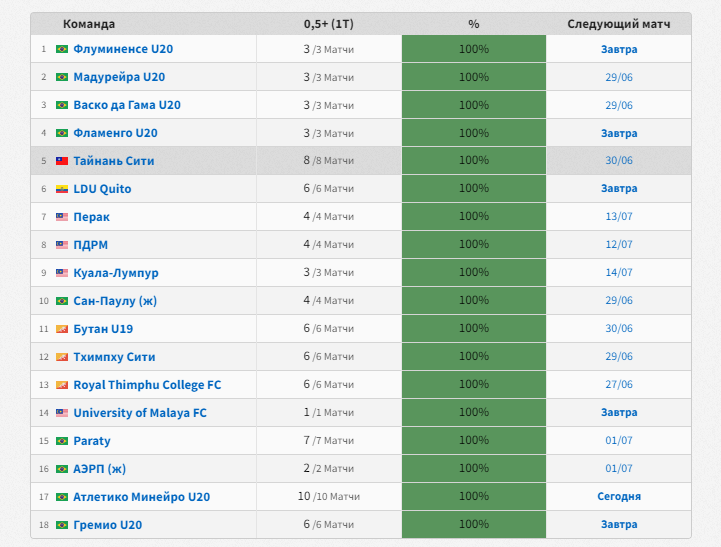The image size is (721, 547).
Task: Open the University of Malaya FC link
Action: [x=140, y=413]
